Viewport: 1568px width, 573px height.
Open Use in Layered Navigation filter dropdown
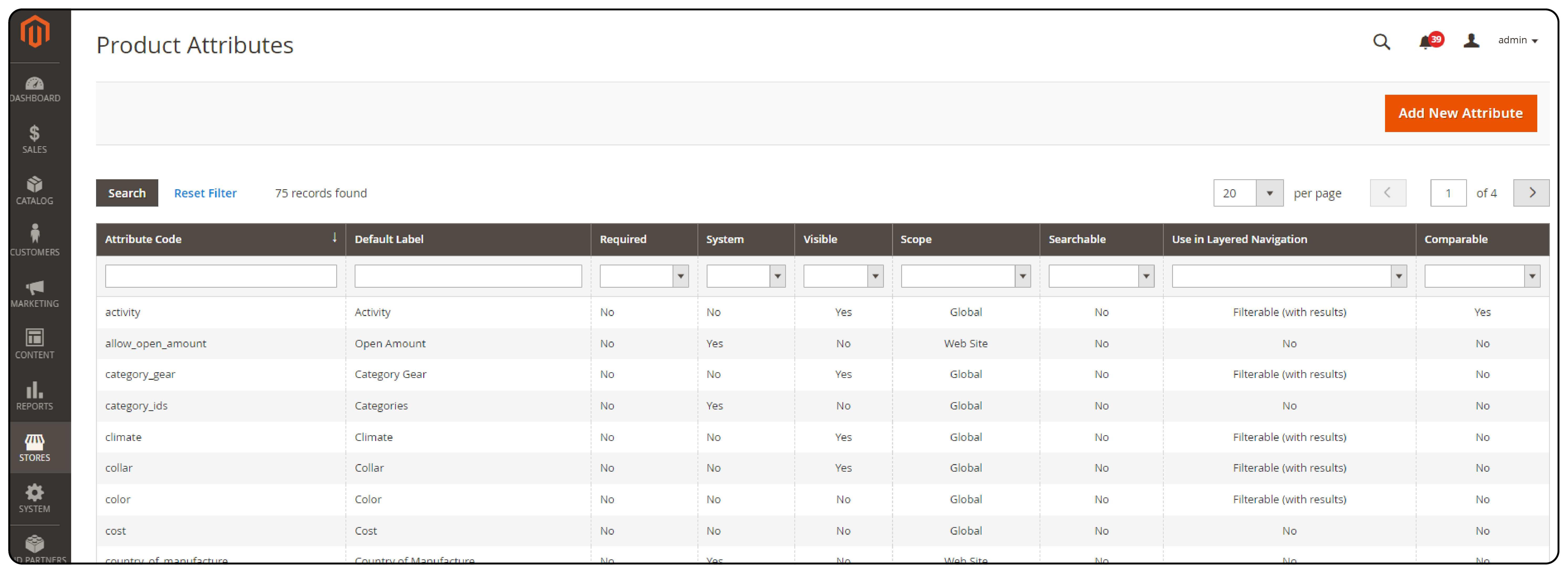(x=1289, y=276)
